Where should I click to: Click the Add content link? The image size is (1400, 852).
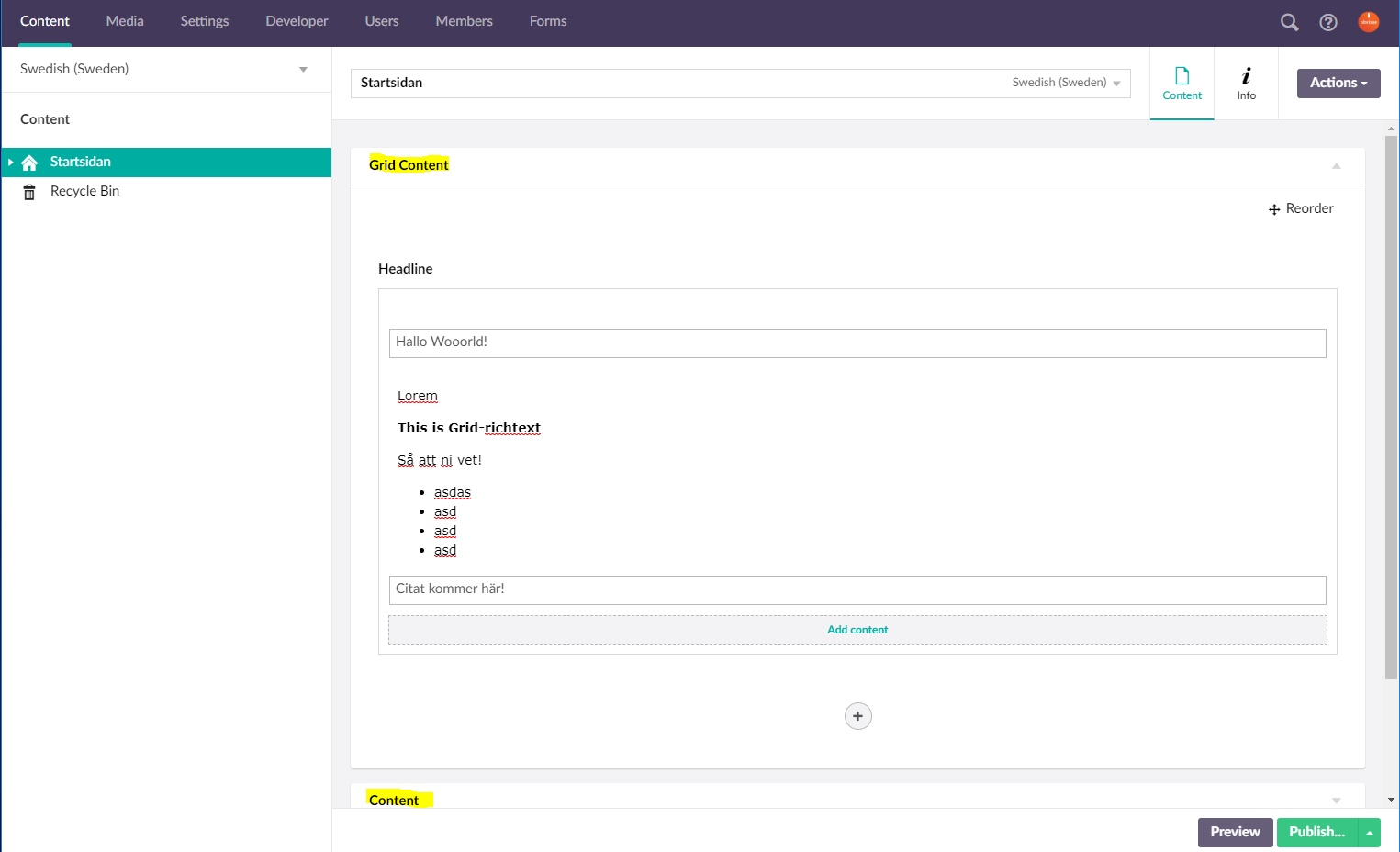[857, 630]
